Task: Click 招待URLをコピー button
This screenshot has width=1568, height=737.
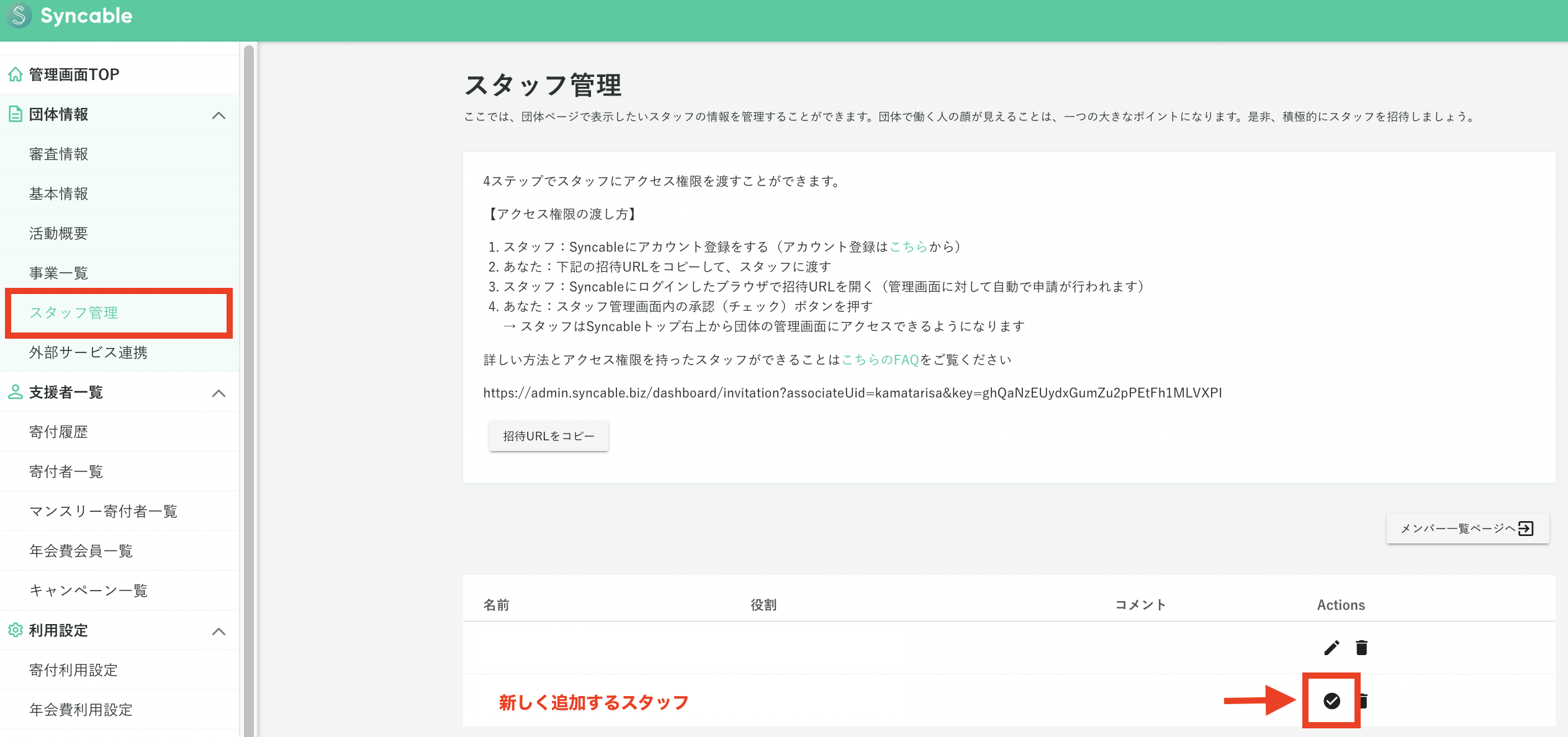Action: click(x=549, y=436)
